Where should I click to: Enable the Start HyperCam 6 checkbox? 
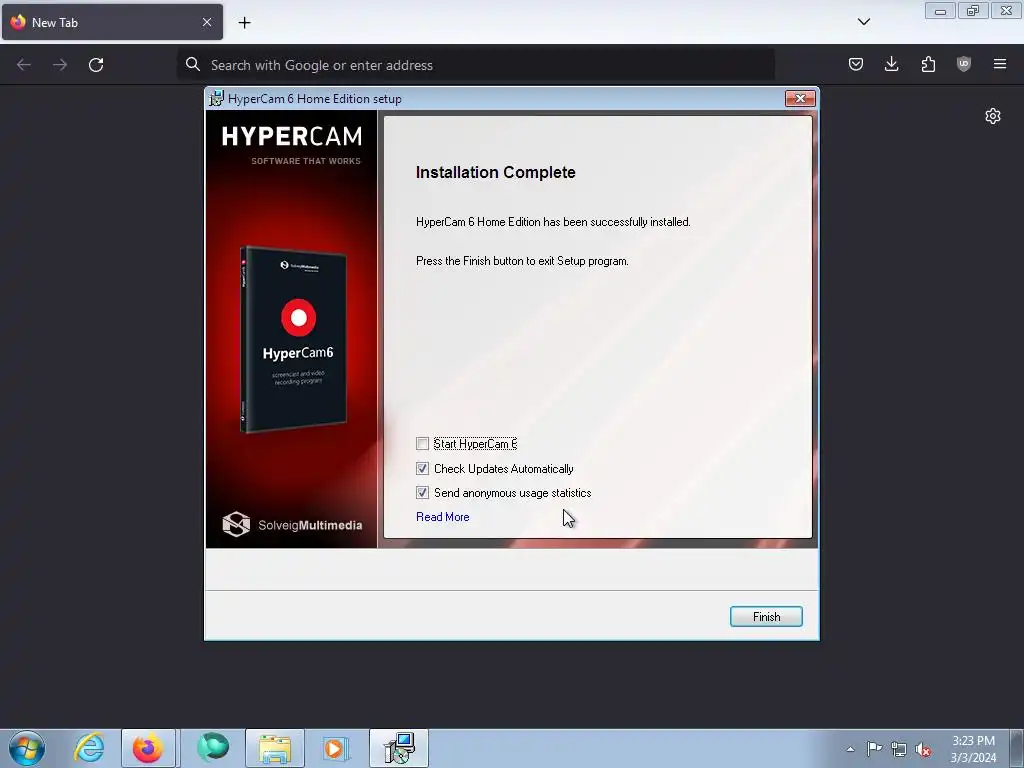coord(423,444)
